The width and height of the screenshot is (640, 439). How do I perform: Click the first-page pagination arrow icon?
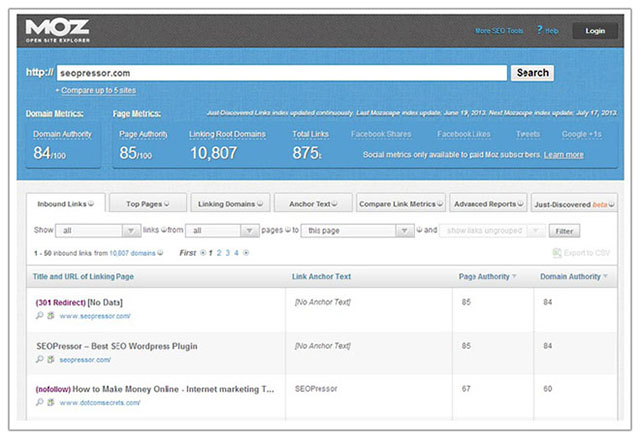pos(203,253)
